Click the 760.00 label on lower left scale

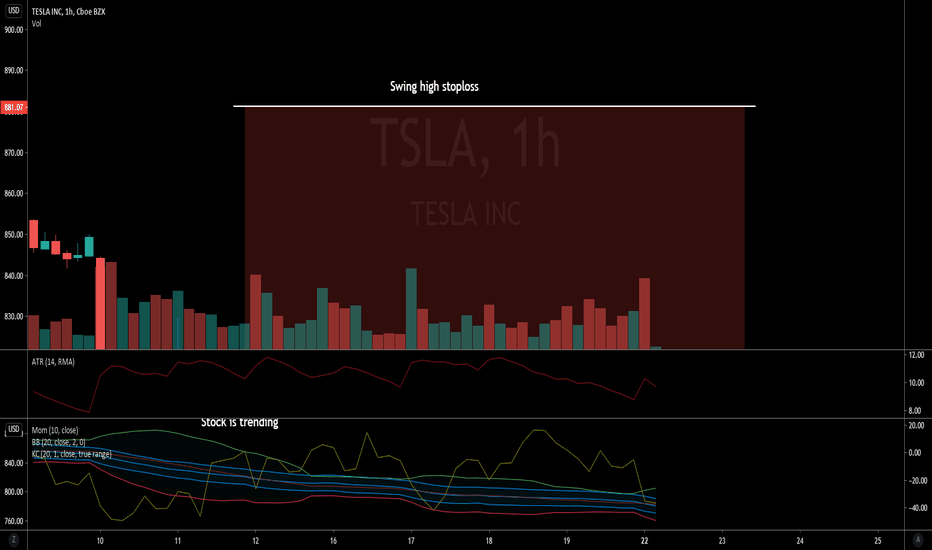[x=14, y=521]
